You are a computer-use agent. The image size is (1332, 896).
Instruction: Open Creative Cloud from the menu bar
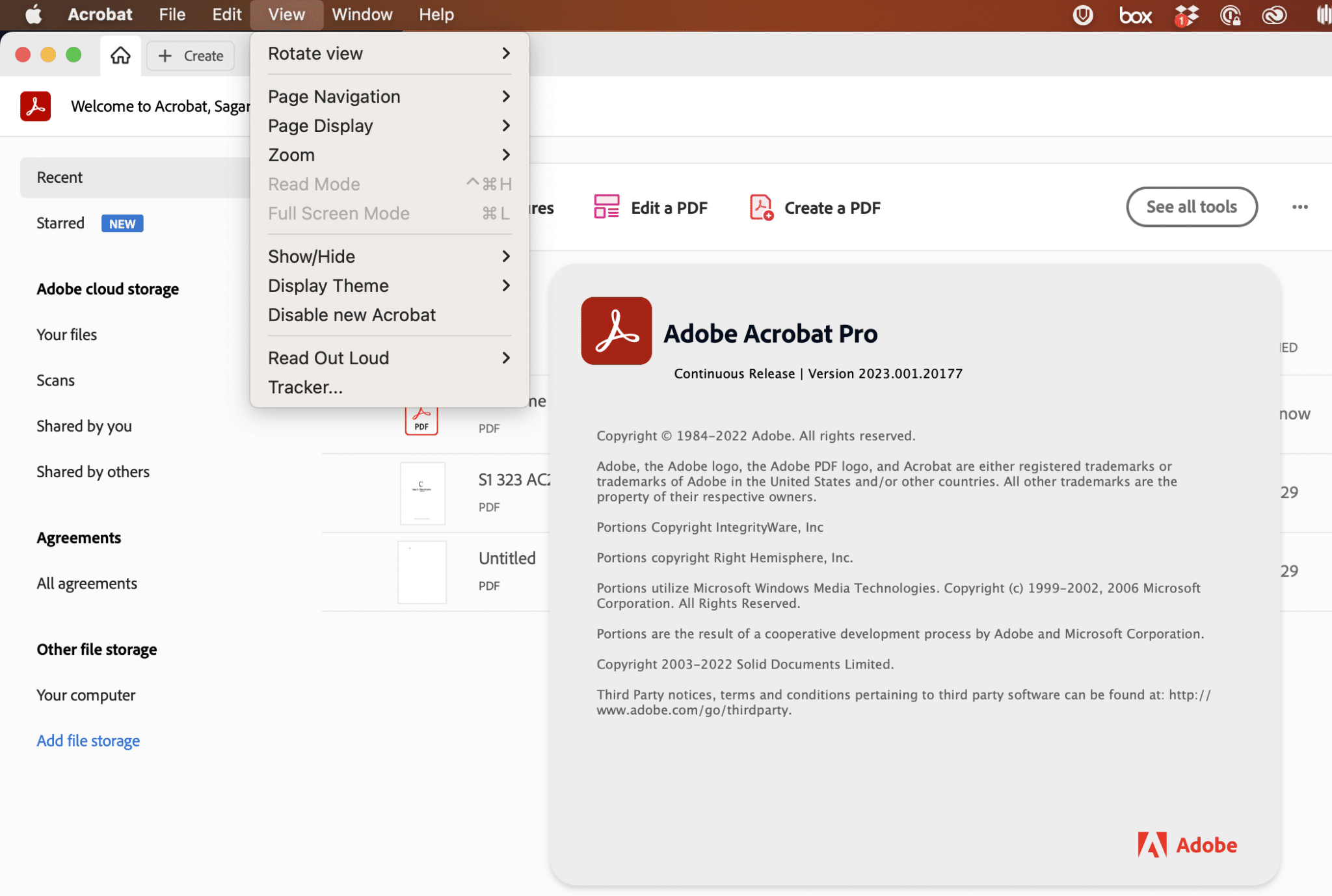pos(1273,14)
